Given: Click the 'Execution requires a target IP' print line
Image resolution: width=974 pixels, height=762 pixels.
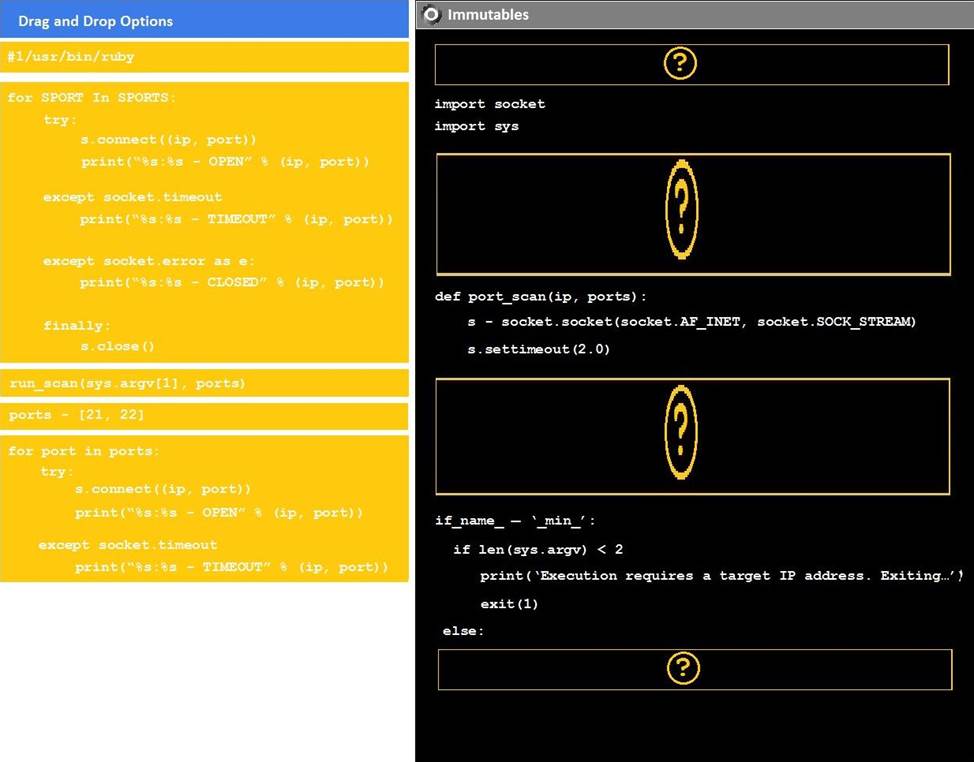Looking at the screenshot, I should (x=720, y=576).
